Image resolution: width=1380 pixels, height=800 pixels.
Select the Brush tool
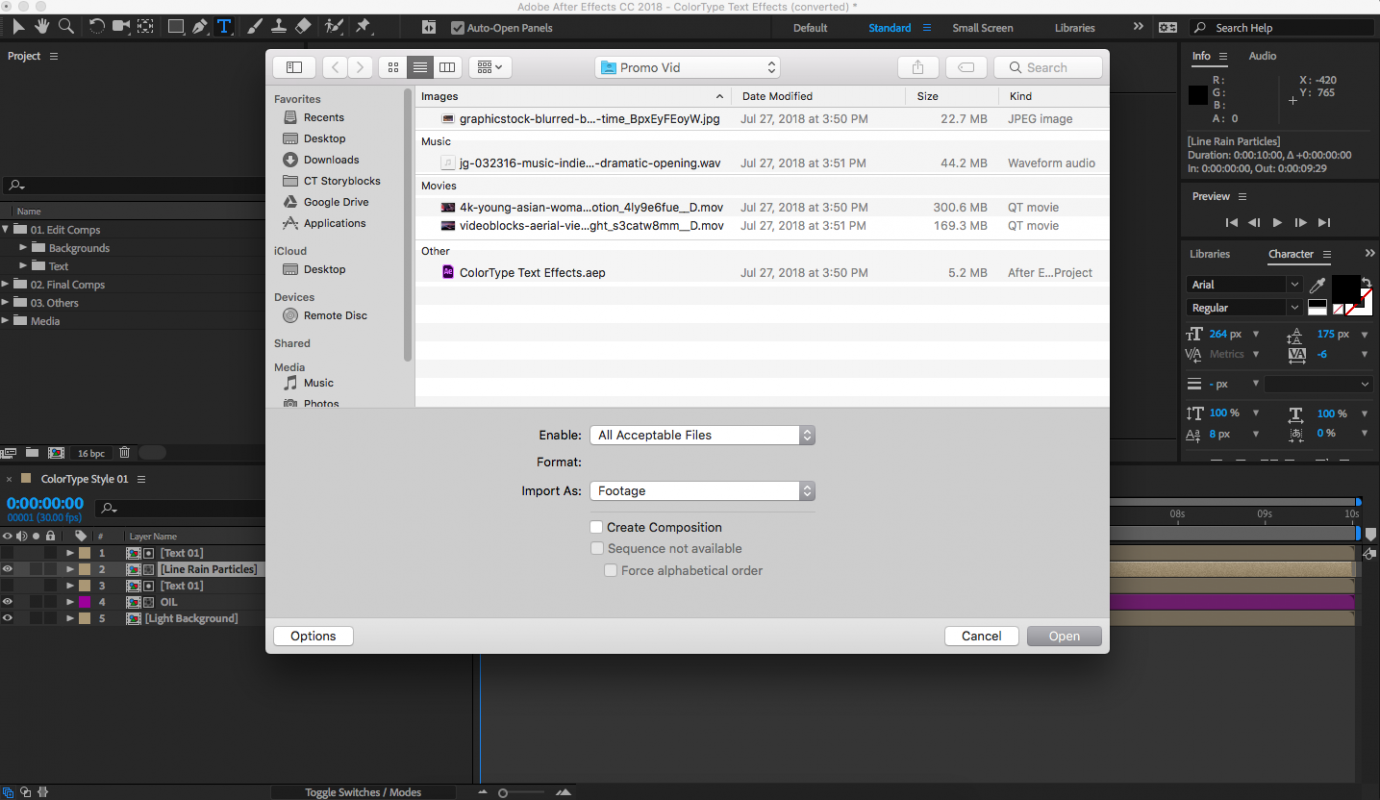click(x=255, y=27)
